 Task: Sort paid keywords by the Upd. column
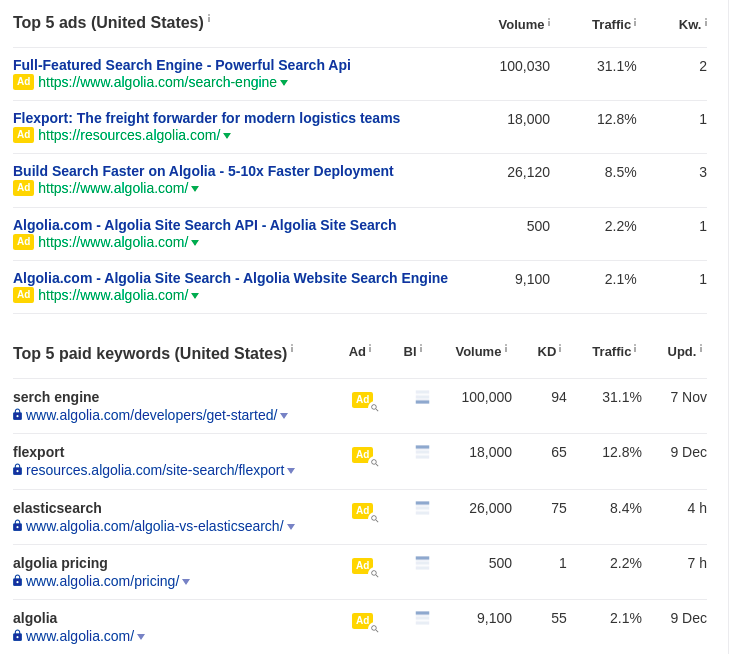tap(681, 352)
